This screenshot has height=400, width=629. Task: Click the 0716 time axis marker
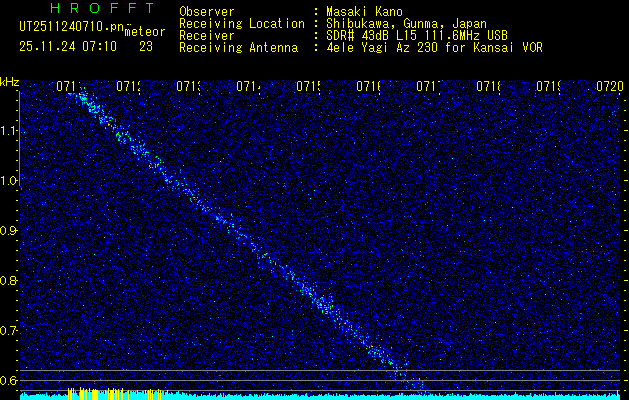(x=369, y=87)
